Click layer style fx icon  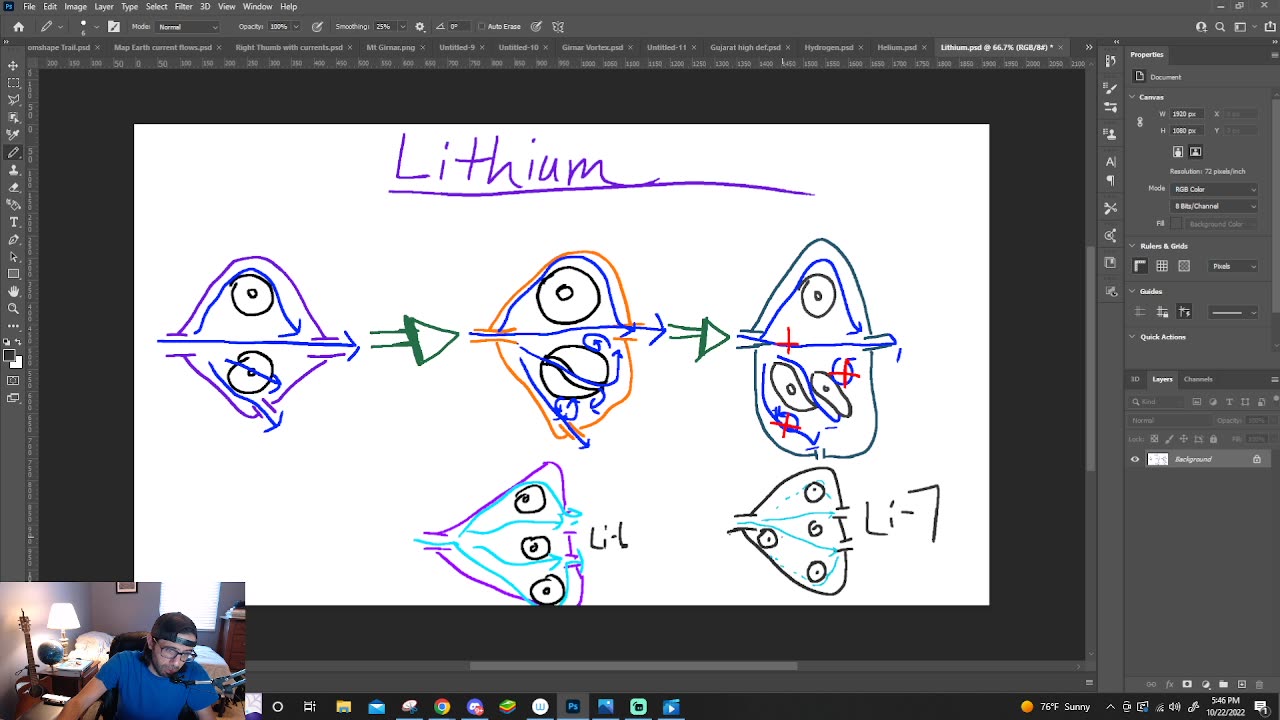pyautogui.click(x=1169, y=685)
